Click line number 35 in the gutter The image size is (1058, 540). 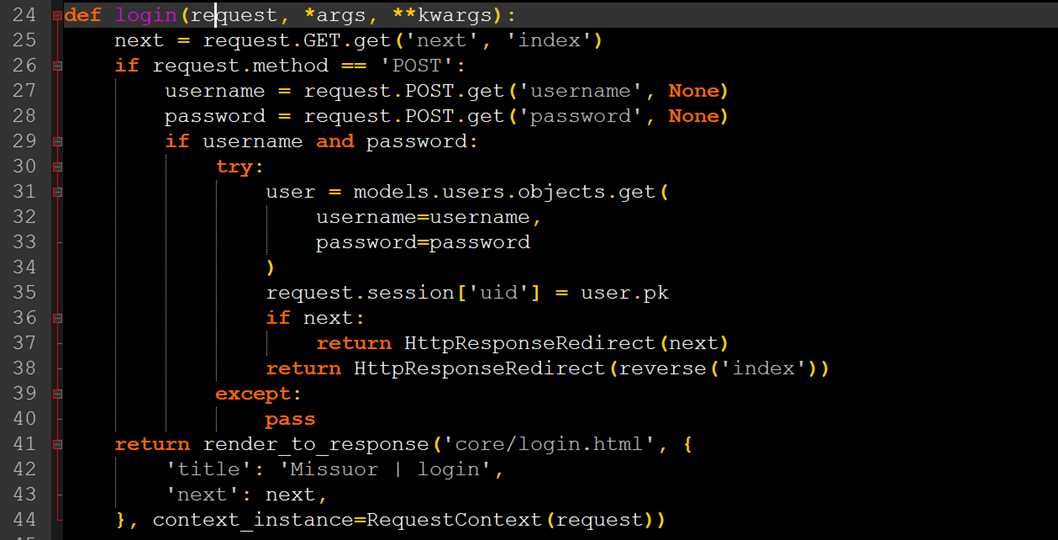click(x=24, y=293)
